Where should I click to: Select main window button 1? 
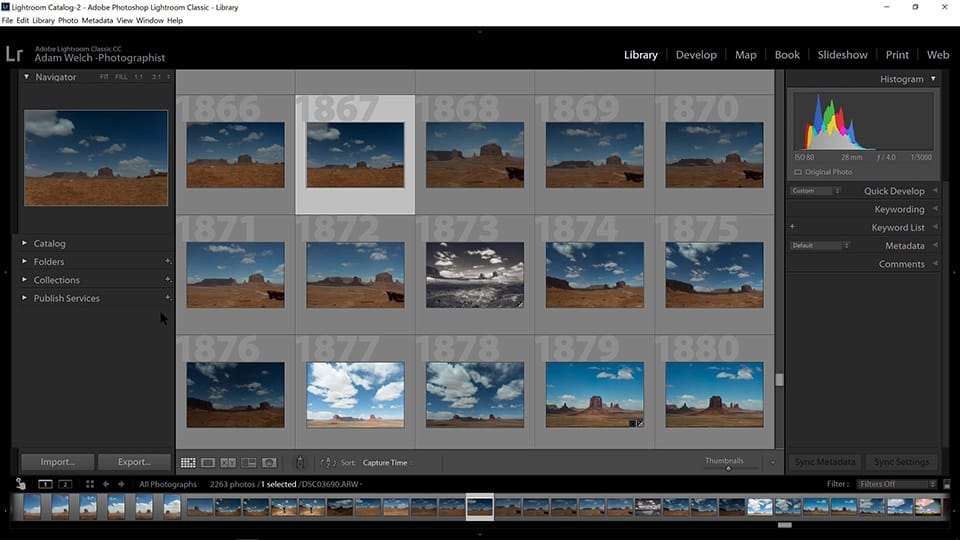click(x=45, y=484)
